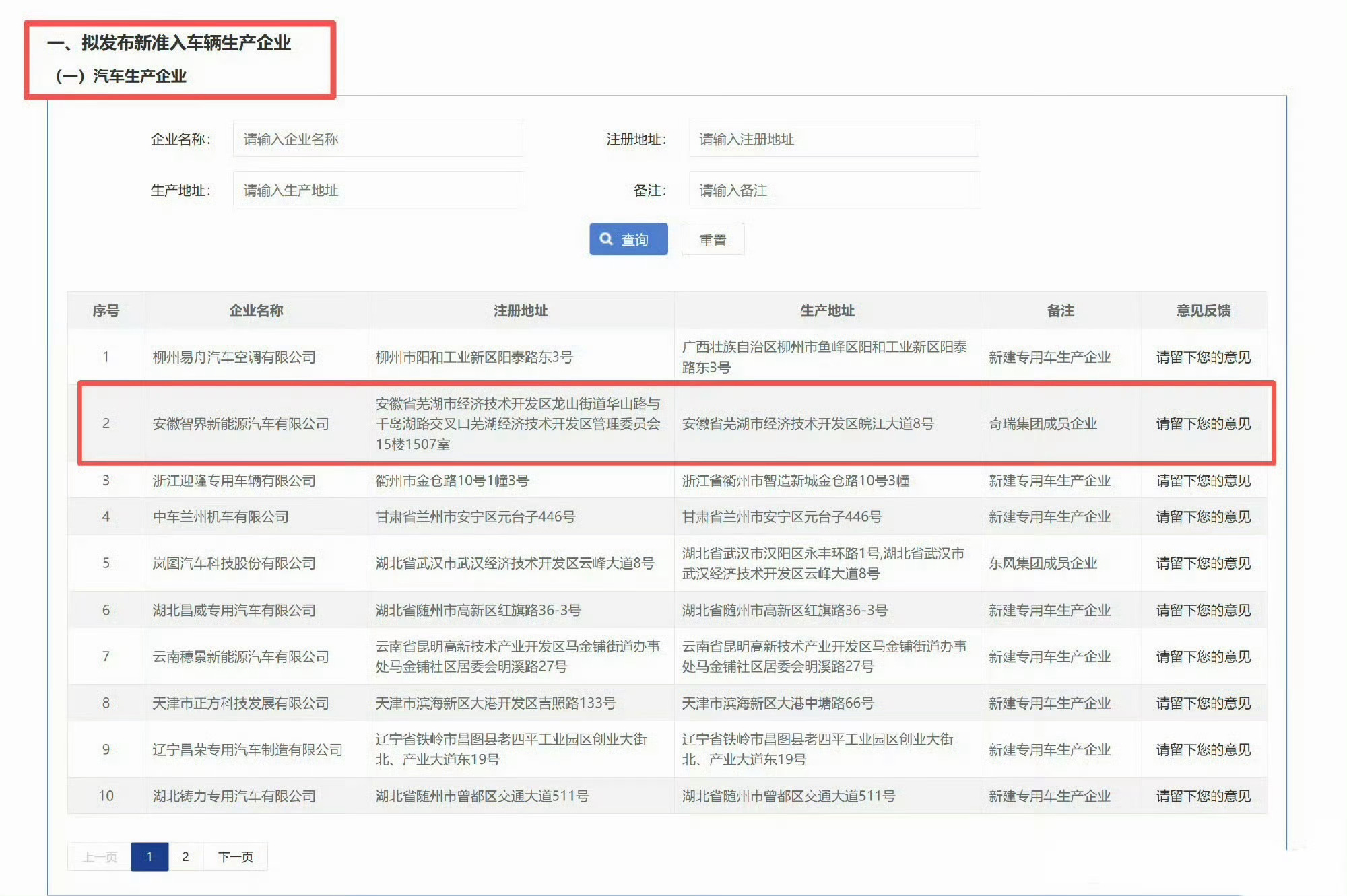Leave feedback for 湖北铸力专用汽车有限公司

click(x=1203, y=796)
